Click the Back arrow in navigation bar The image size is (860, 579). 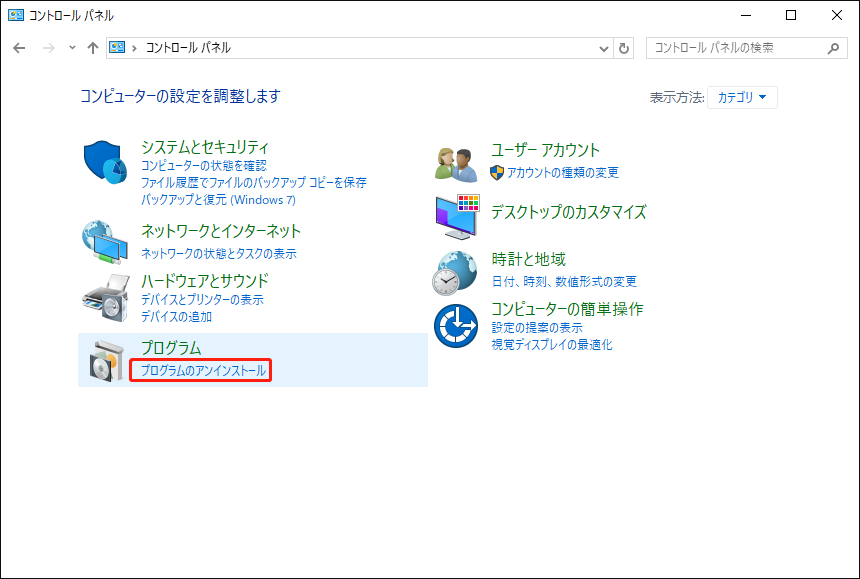click(19, 48)
